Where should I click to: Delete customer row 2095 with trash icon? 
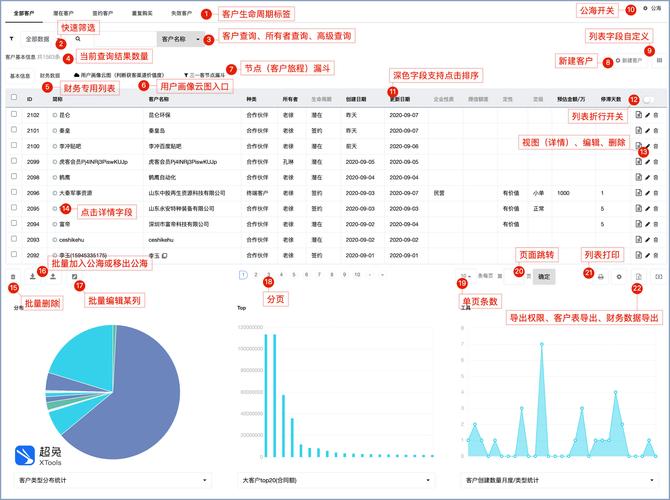656,209
